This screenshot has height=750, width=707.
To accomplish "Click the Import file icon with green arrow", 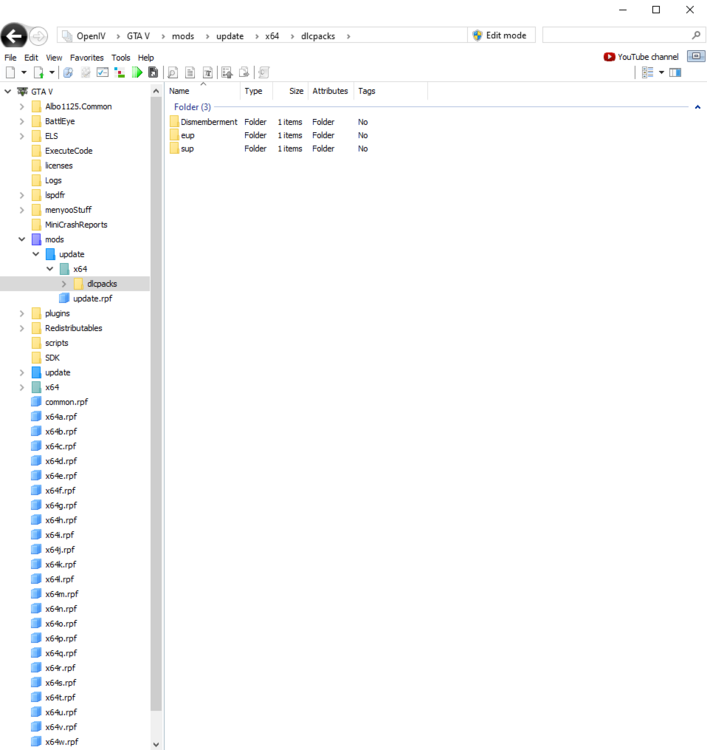I will [39, 73].
